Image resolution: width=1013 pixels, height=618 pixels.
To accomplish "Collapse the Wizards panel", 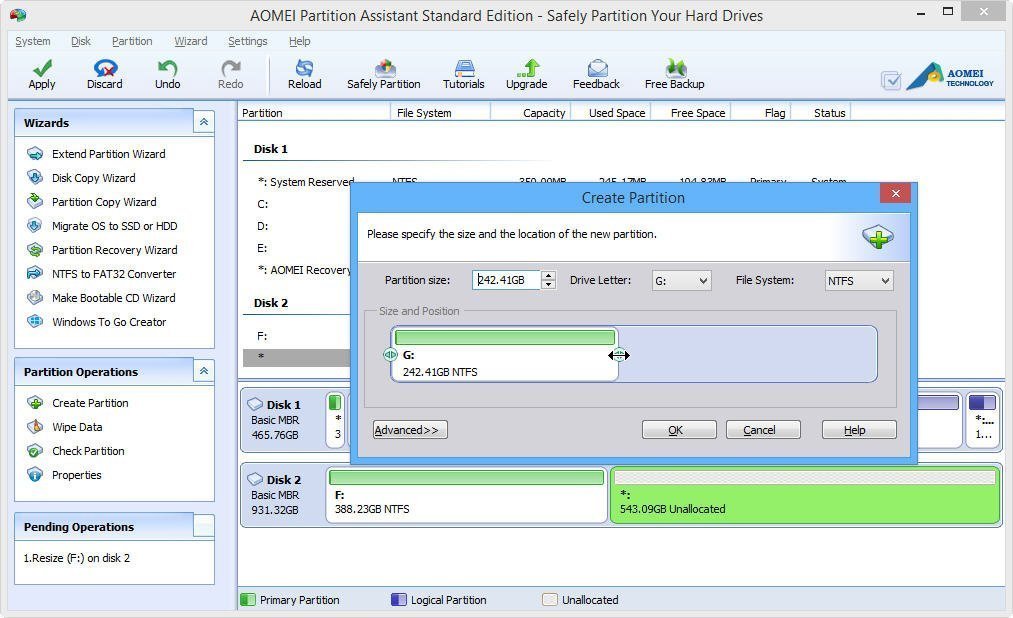I will 204,122.
